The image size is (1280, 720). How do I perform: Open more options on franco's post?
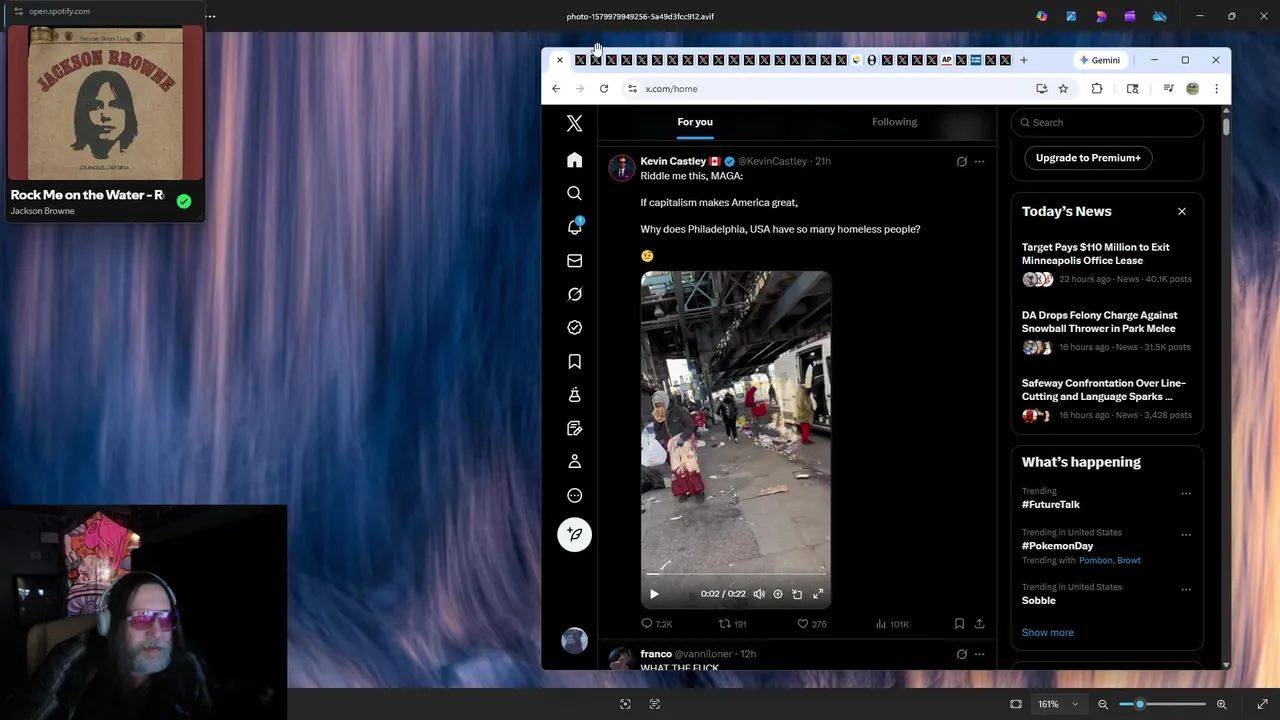979,654
